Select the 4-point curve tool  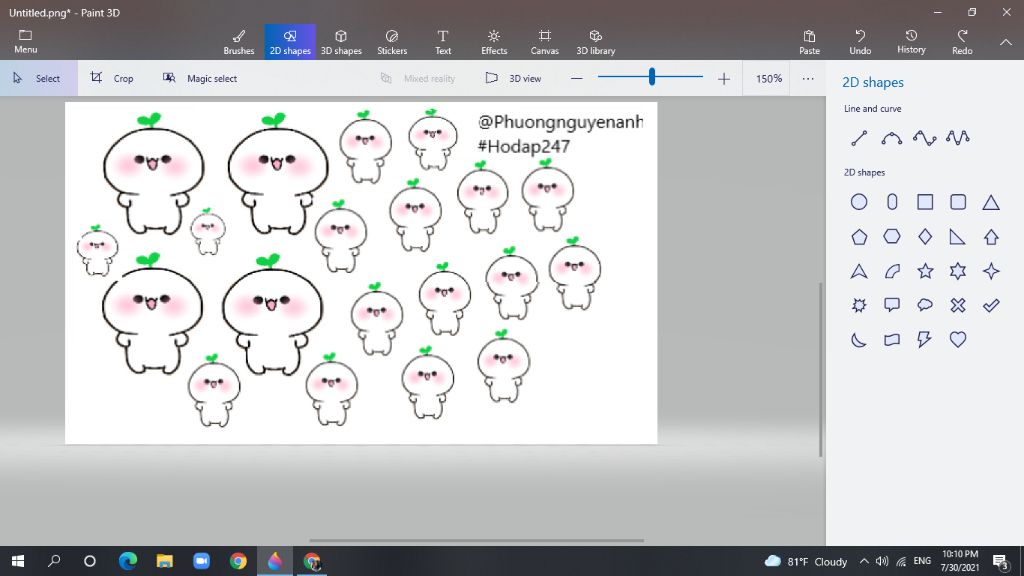(x=925, y=138)
